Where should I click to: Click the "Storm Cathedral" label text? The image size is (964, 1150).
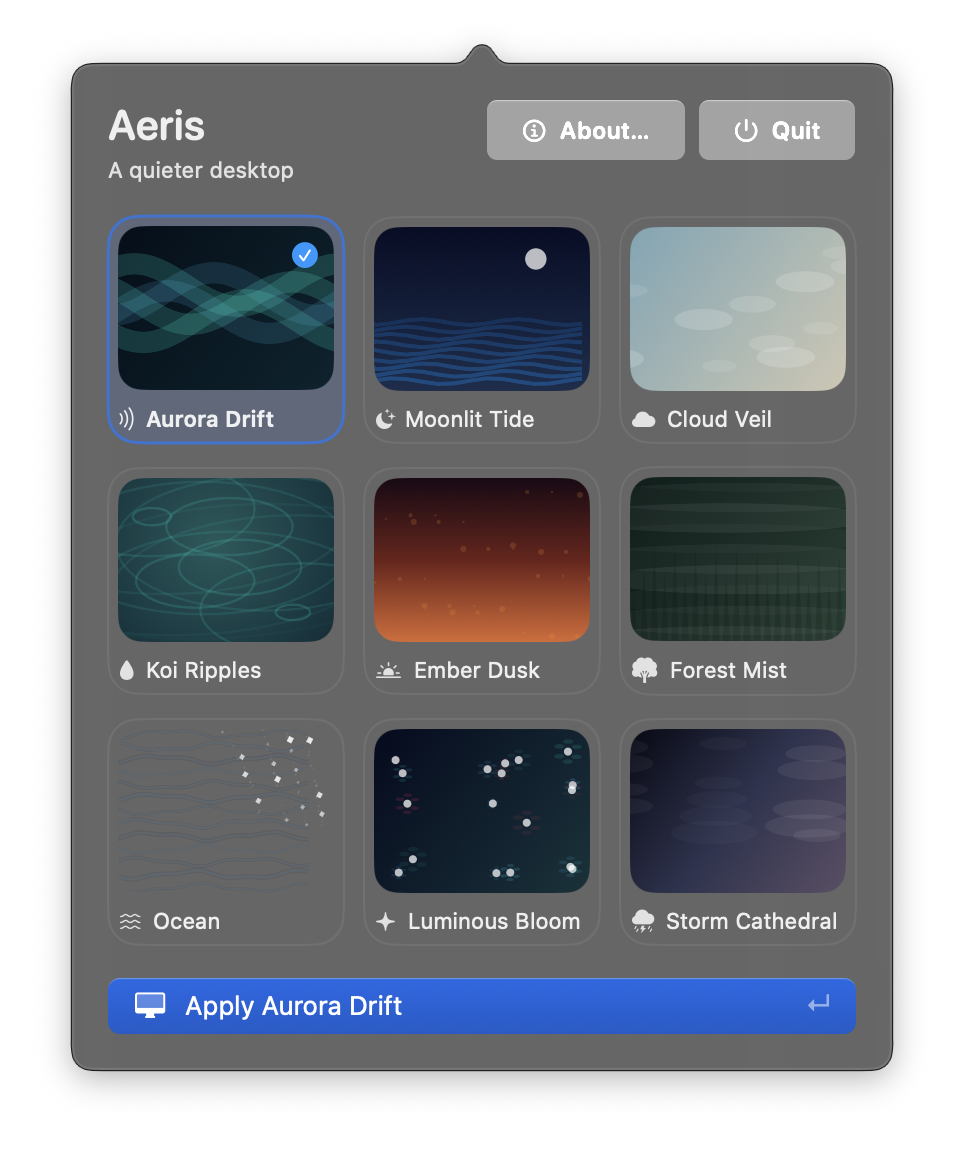click(751, 921)
